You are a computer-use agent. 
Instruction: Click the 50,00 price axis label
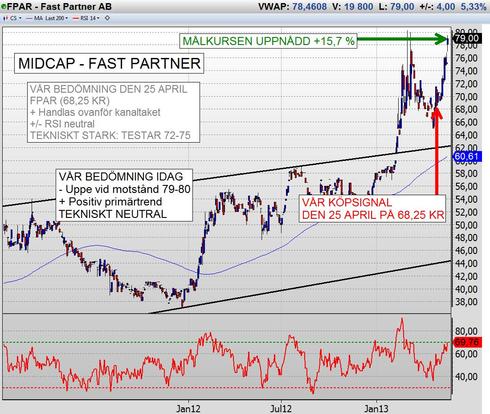pos(466,225)
